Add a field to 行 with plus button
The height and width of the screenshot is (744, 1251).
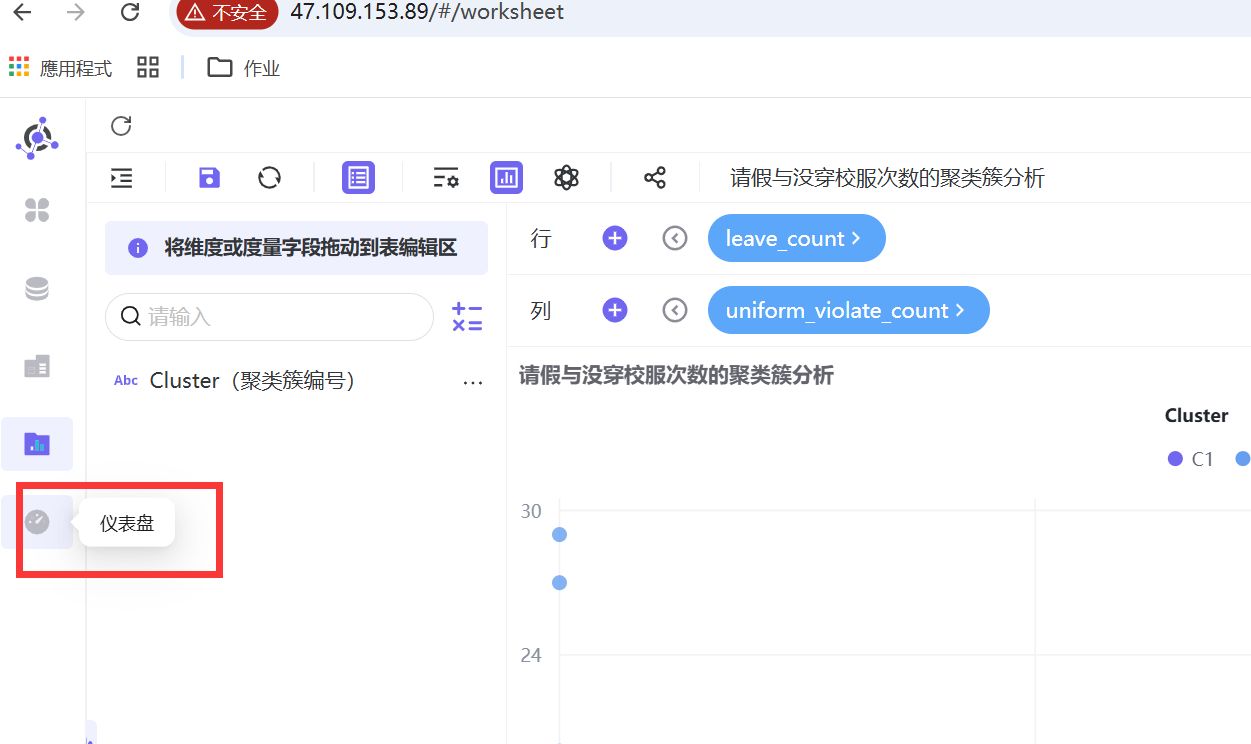pyautogui.click(x=615, y=238)
